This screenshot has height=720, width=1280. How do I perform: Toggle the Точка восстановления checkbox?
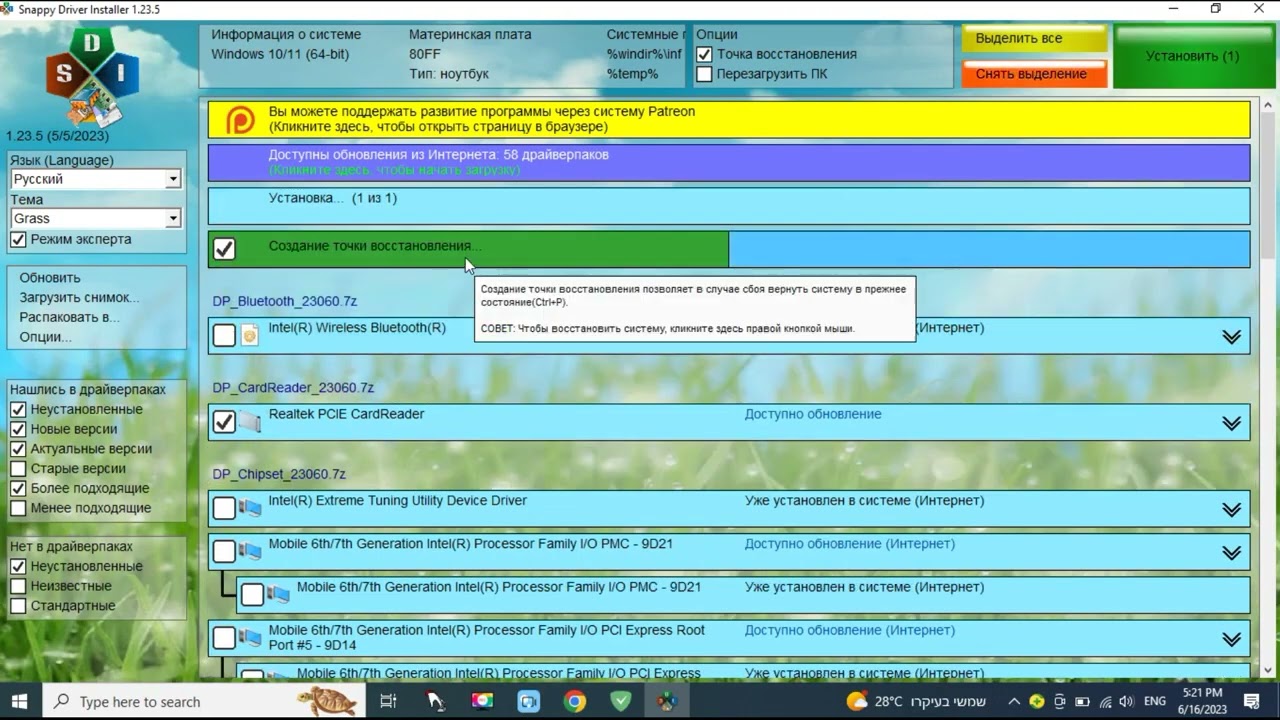(704, 54)
